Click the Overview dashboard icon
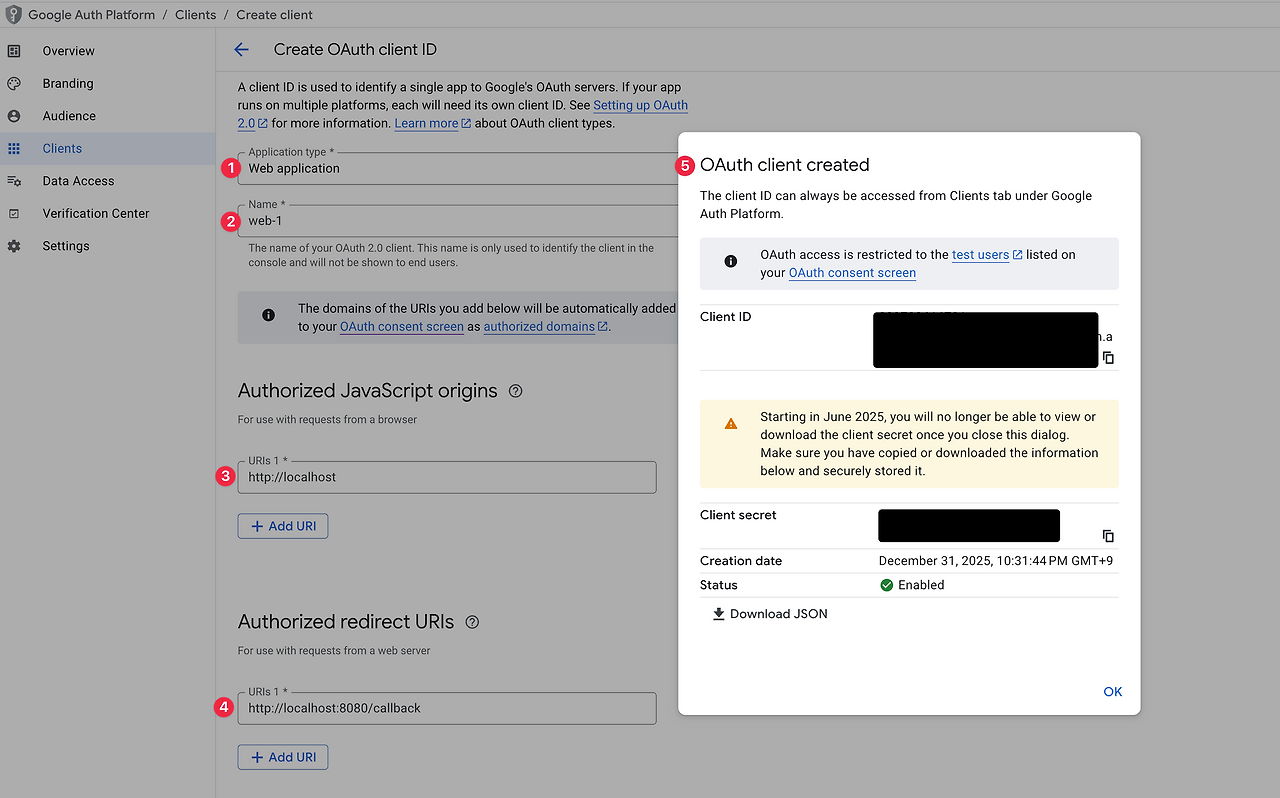 (14, 51)
